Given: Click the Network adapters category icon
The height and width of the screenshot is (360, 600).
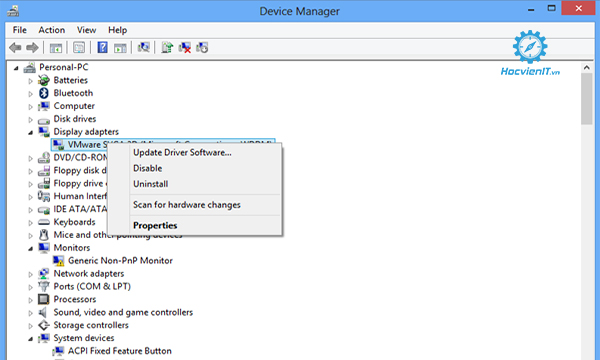Looking at the screenshot, I should (x=44, y=274).
